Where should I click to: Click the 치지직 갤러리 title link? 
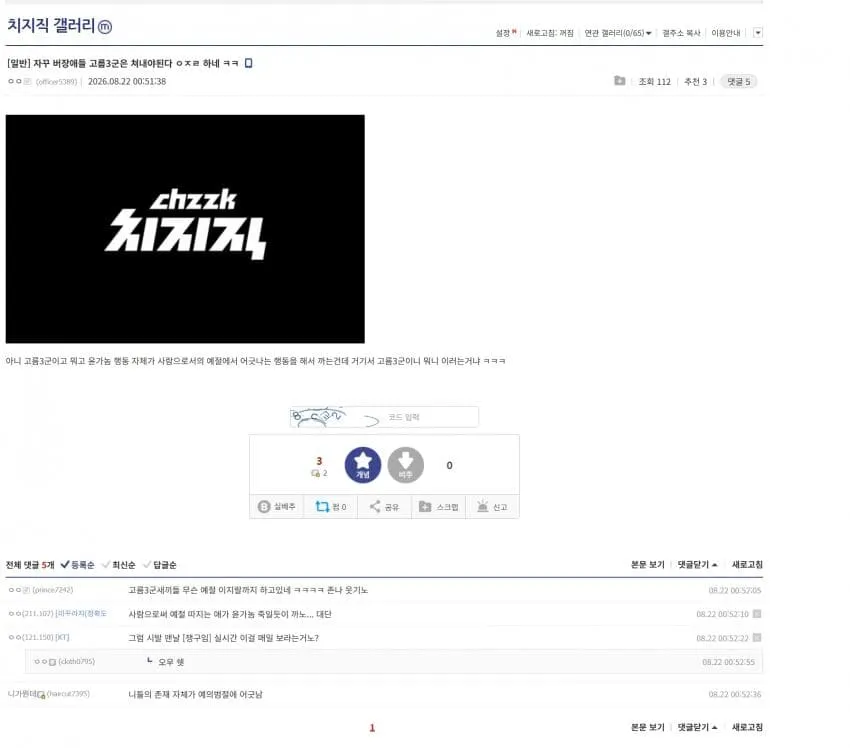coord(51,25)
